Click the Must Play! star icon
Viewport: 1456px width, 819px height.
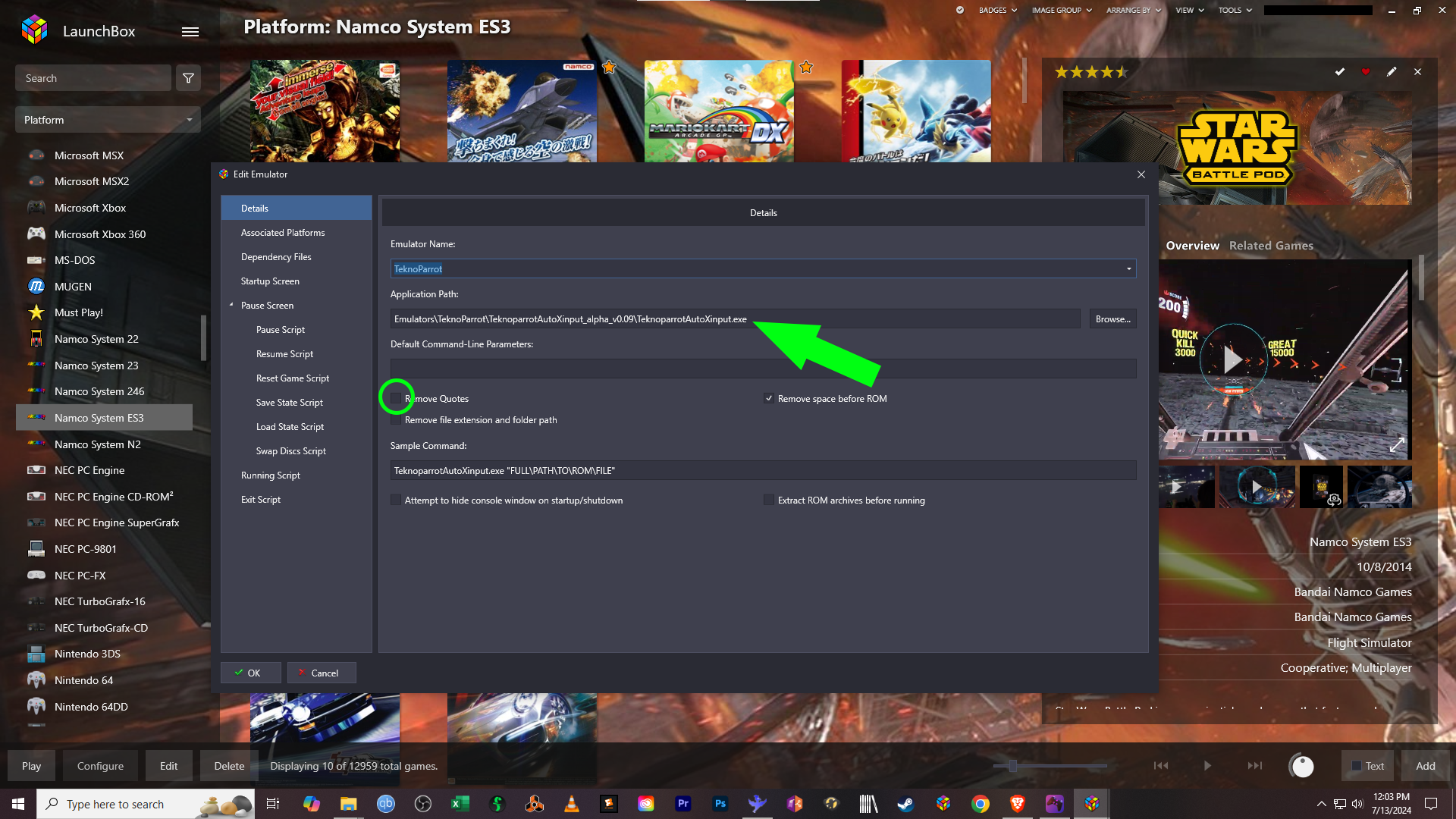pos(36,312)
